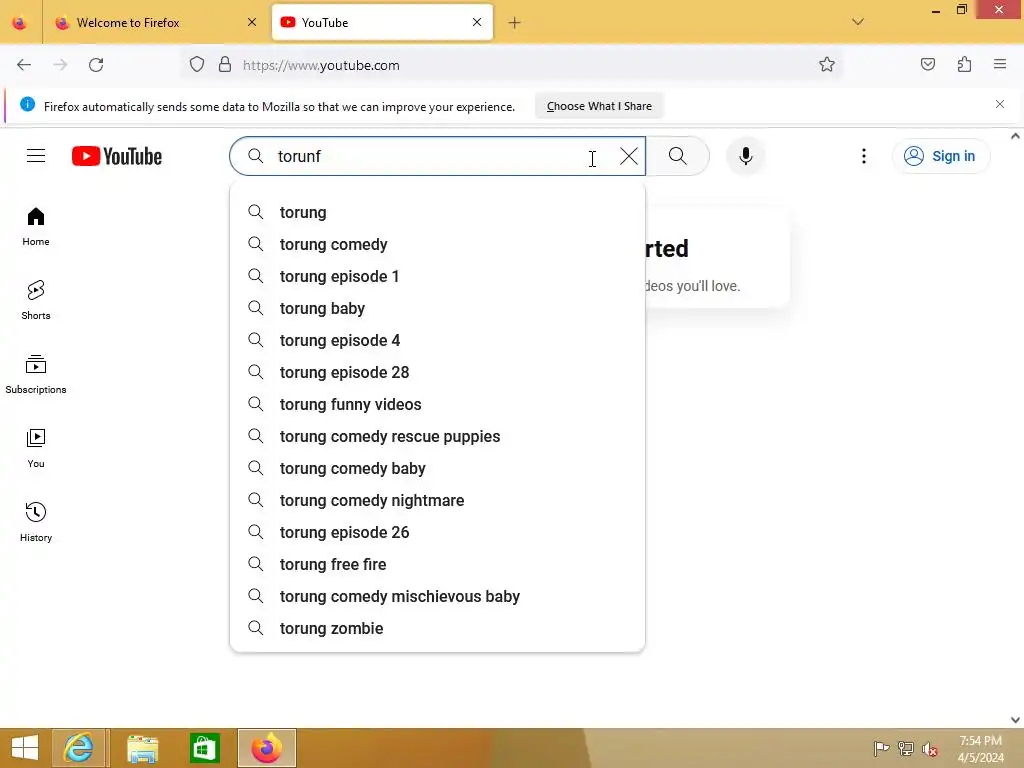Open Shorts in the sidebar
This screenshot has height=768, width=1024.
(x=36, y=300)
